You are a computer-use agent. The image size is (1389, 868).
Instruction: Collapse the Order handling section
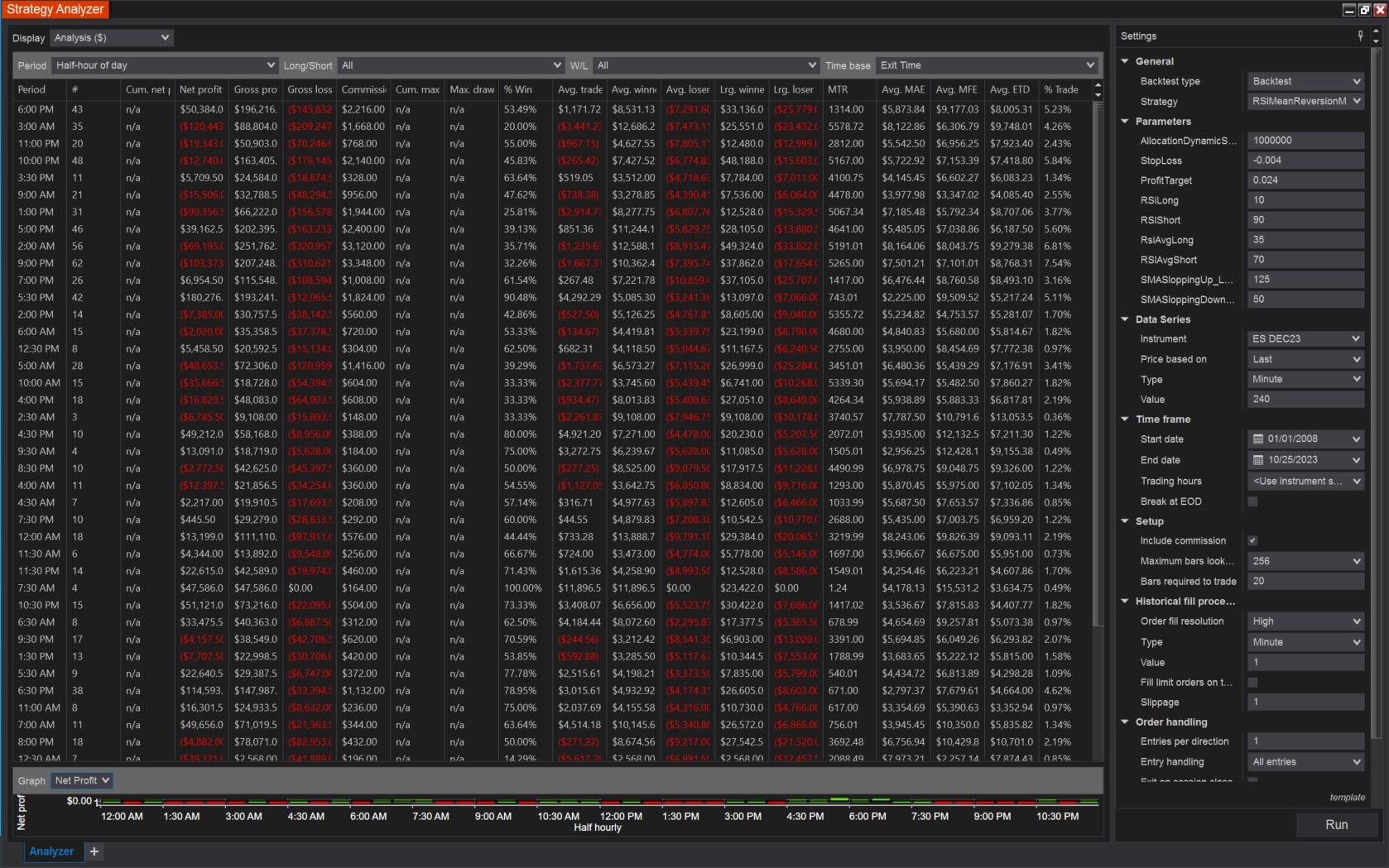1125,722
